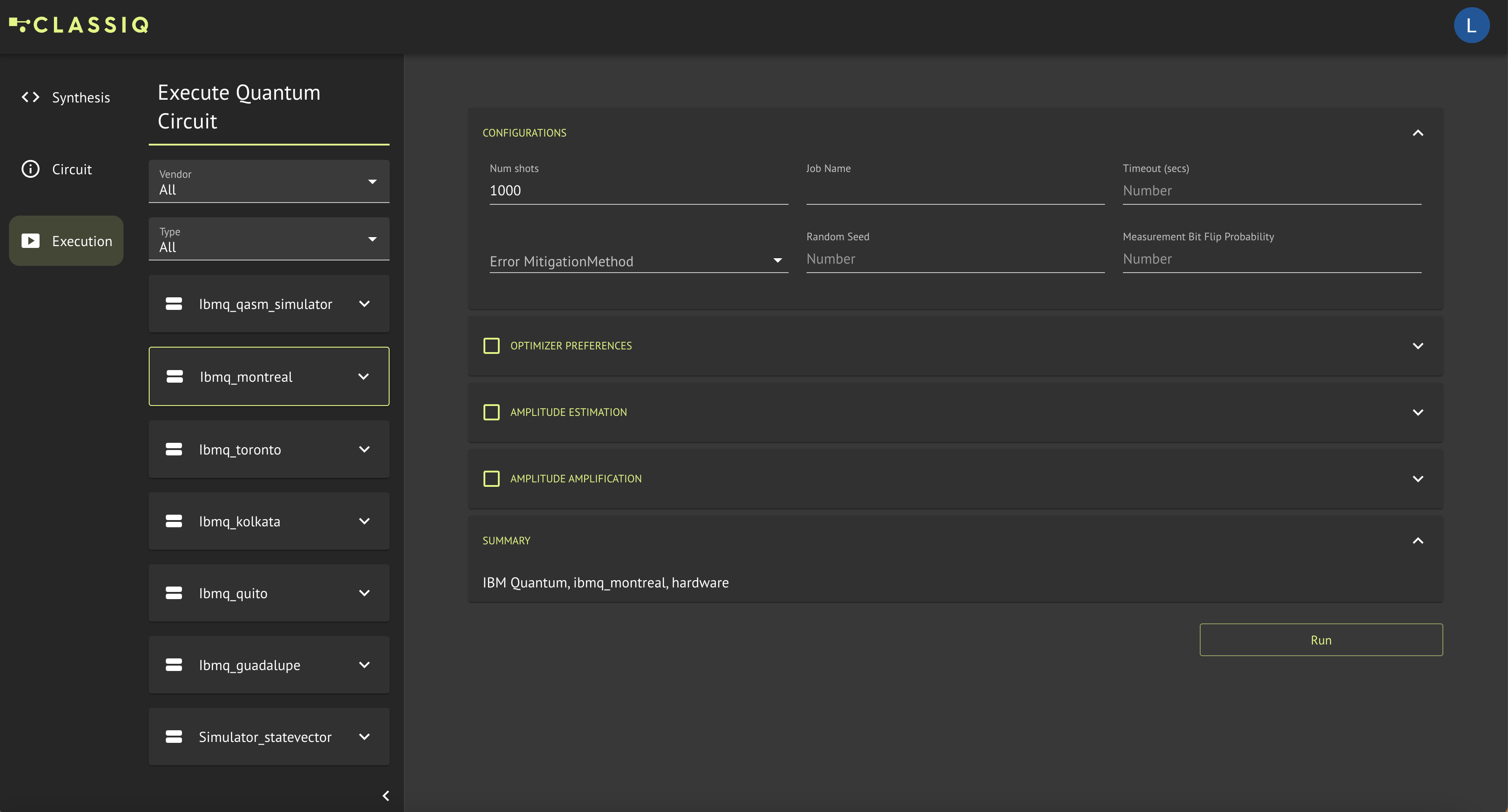Expand Ibmq_montreal details chevron
The image size is (1508, 812).
pos(364,376)
